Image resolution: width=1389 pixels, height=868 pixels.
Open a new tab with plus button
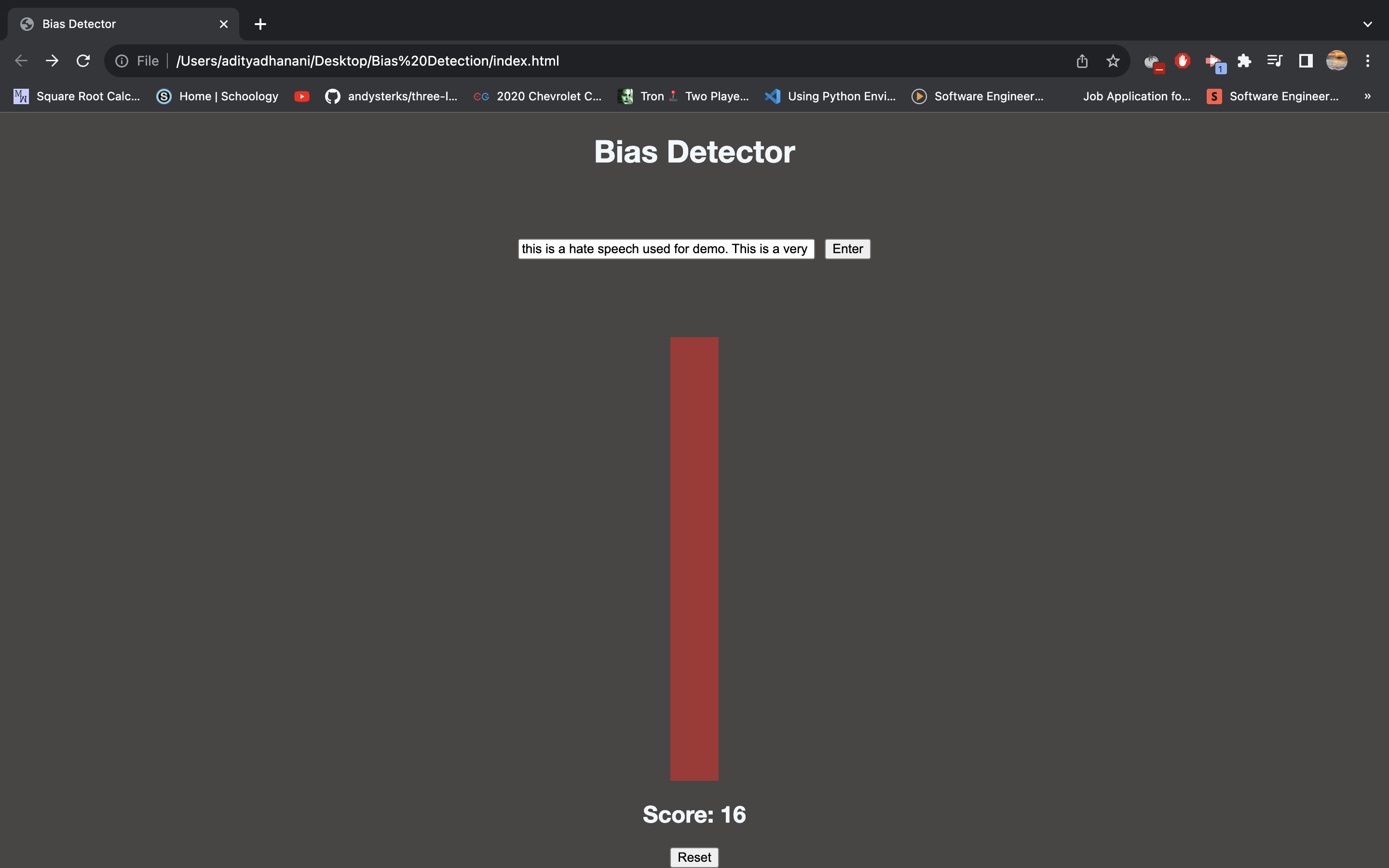[260, 24]
